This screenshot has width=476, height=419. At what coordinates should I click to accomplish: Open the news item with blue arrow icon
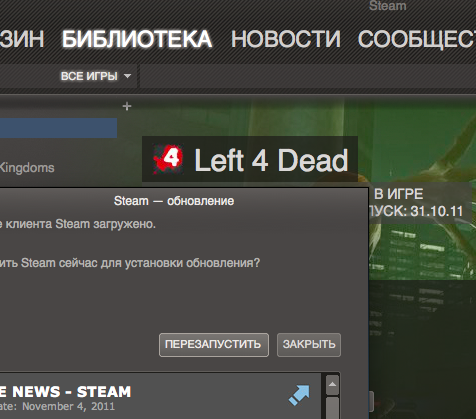(x=299, y=395)
